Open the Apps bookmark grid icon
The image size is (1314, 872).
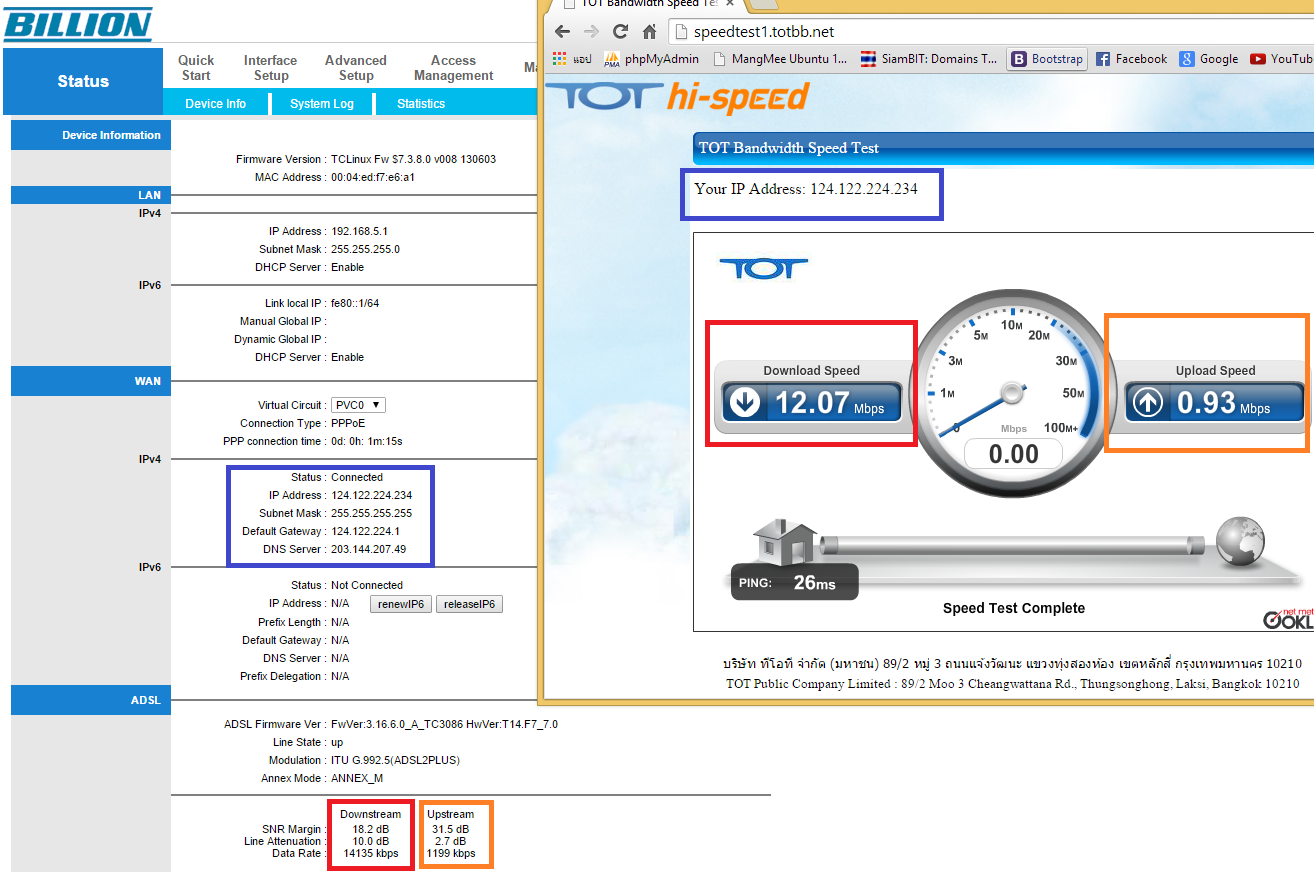click(x=560, y=59)
